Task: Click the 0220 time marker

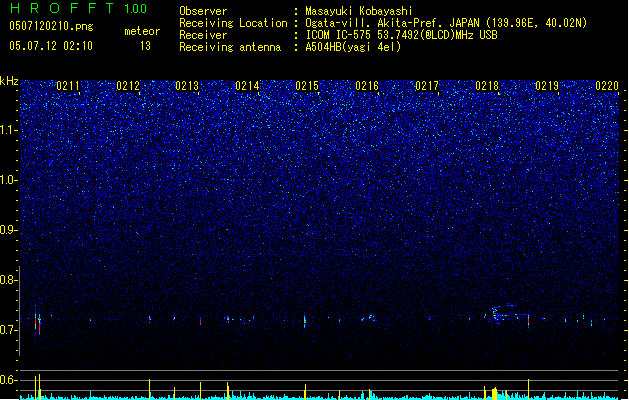Action: (607, 86)
